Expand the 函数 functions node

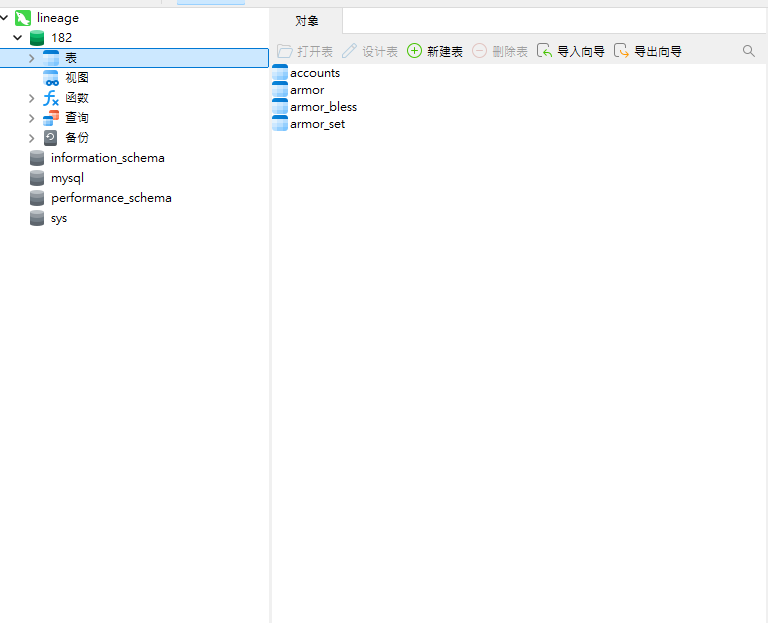(31, 98)
